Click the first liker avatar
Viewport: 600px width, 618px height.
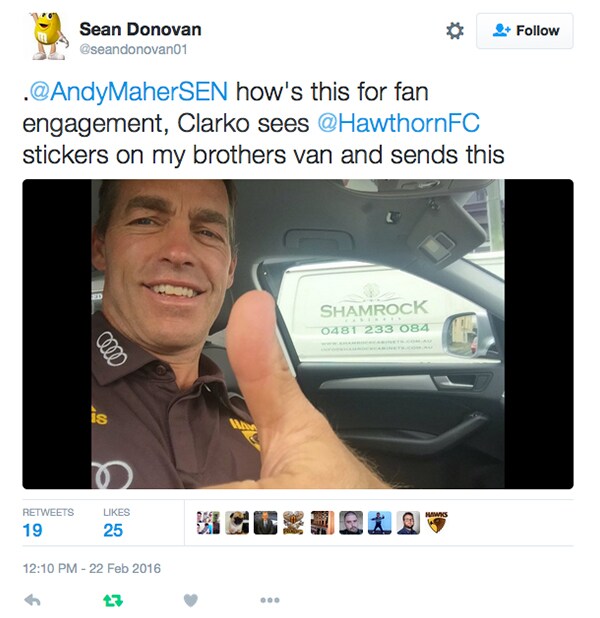[208, 523]
